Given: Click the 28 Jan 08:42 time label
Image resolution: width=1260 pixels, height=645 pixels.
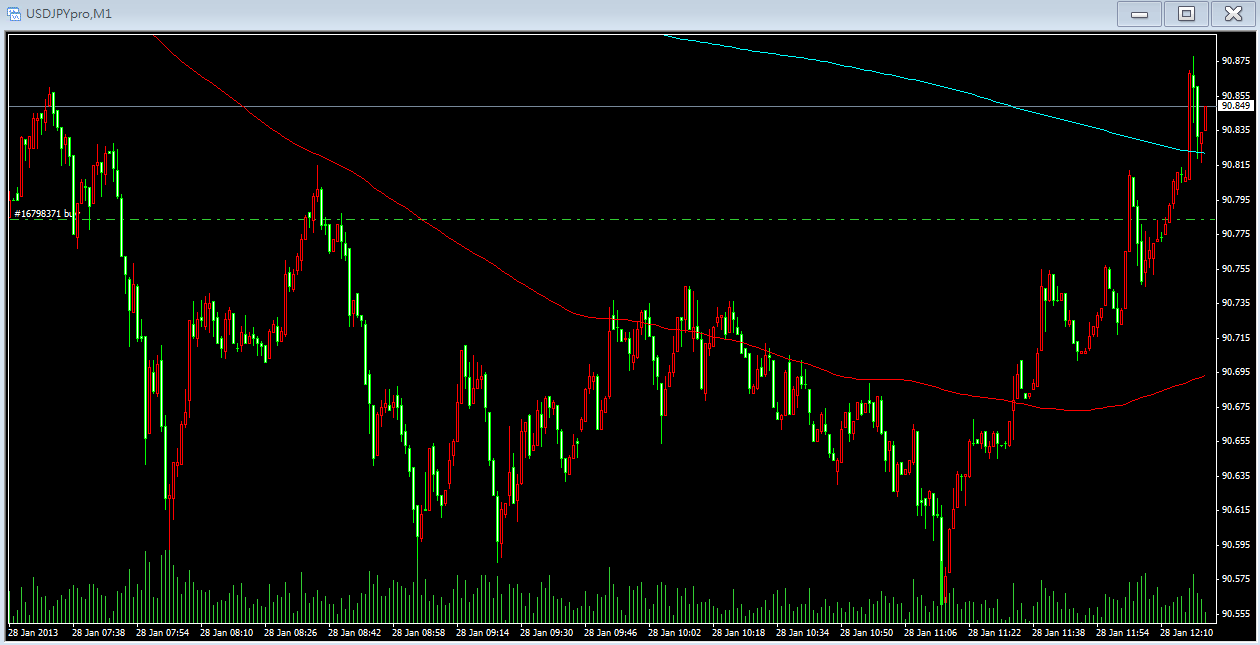Looking at the screenshot, I should point(355,633).
